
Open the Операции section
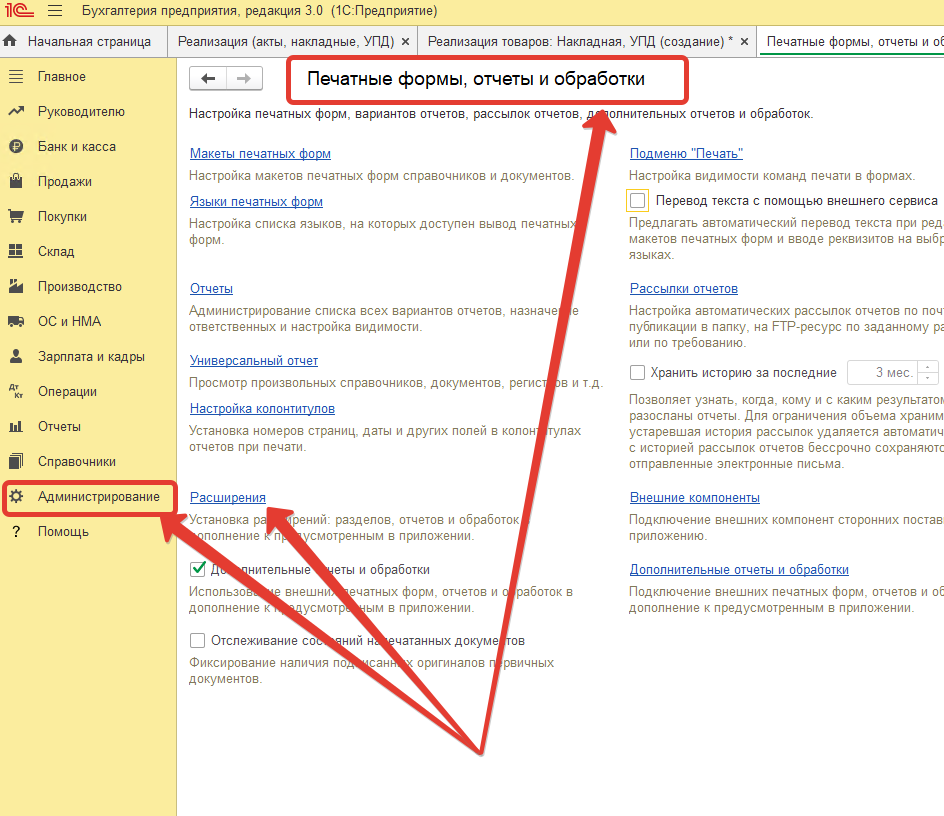pos(67,391)
